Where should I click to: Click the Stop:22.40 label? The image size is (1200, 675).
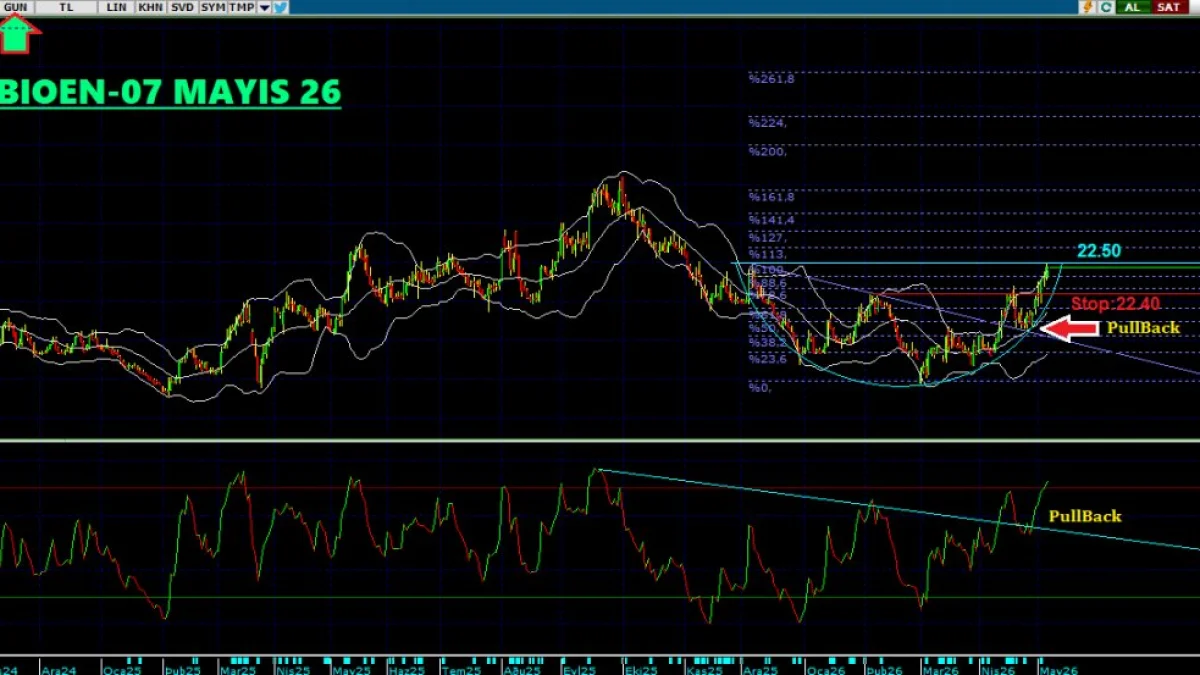pyautogui.click(x=1115, y=304)
